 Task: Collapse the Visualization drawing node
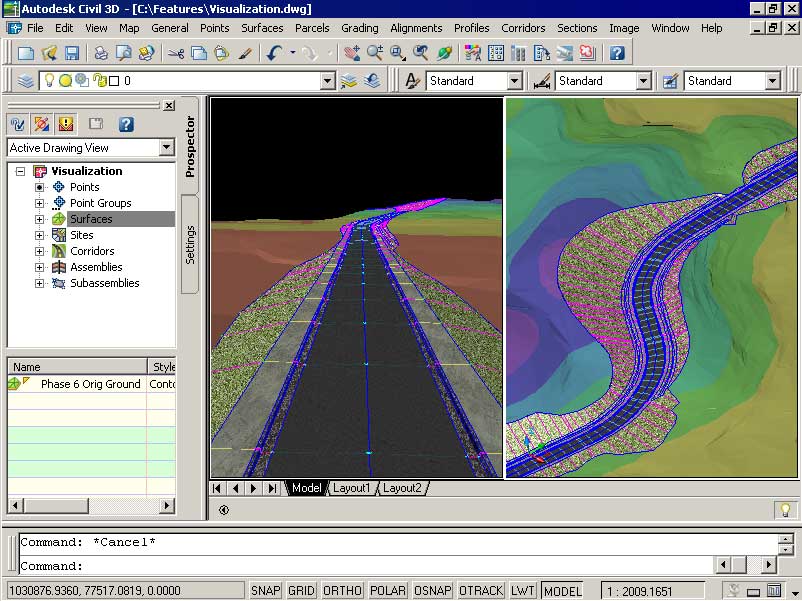coord(21,171)
